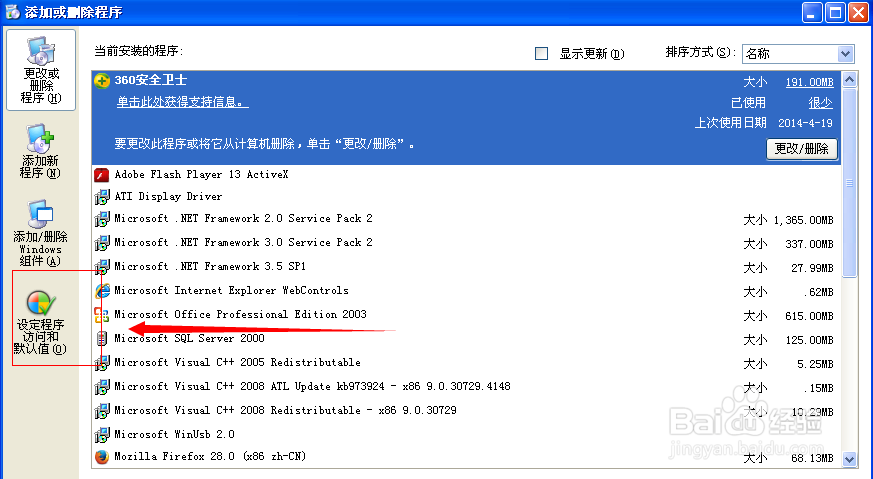Click the 191.00MB size link
The width and height of the screenshot is (873, 479).
point(809,82)
